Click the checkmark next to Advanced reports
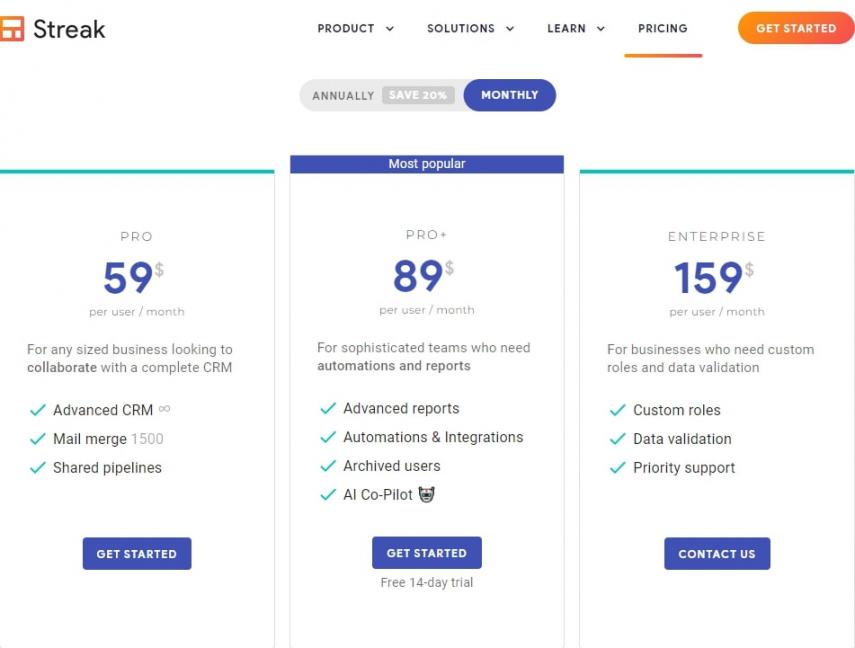The height and width of the screenshot is (648, 855). (327, 408)
